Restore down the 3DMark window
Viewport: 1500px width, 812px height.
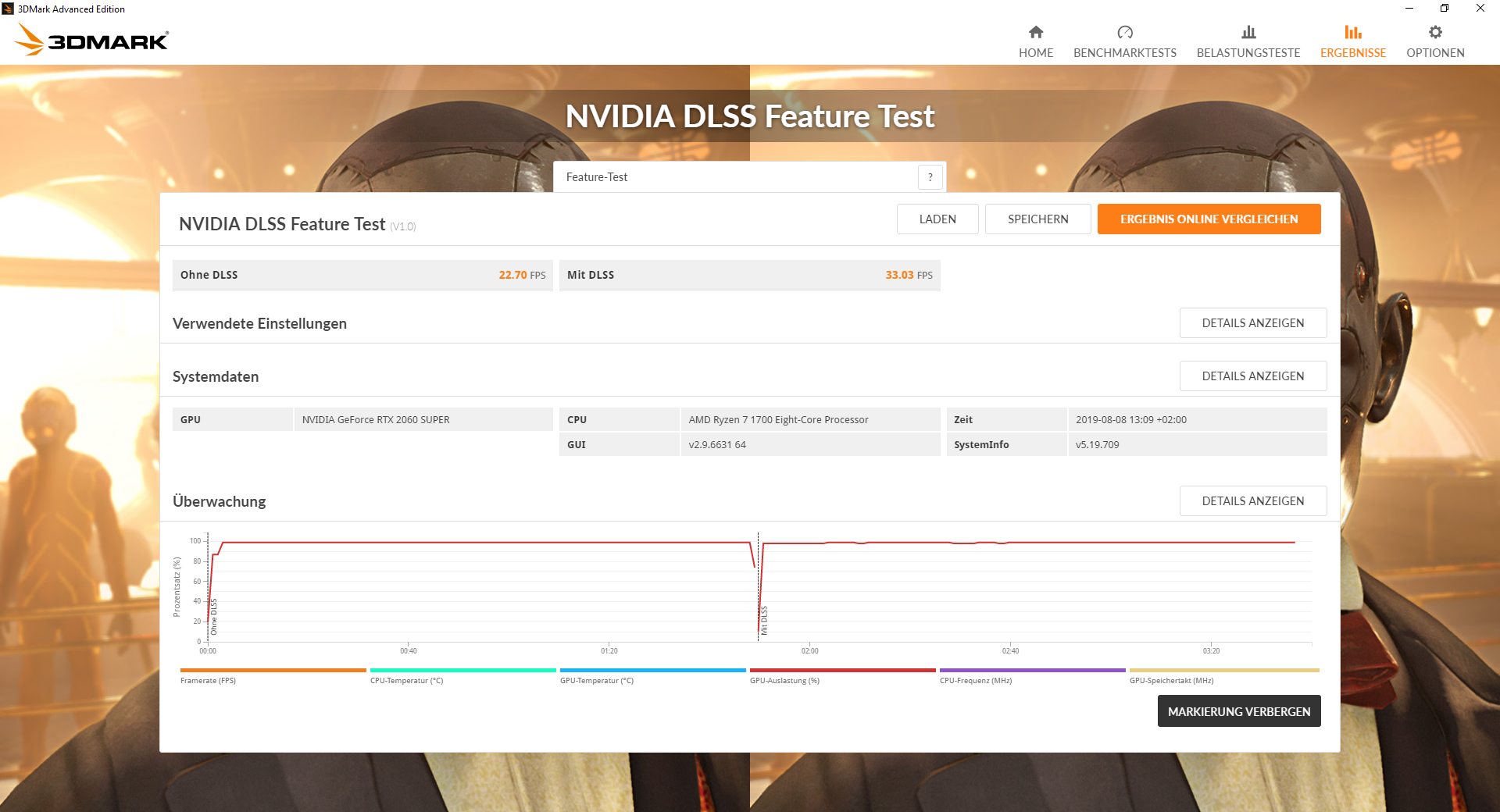click(x=1445, y=9)
